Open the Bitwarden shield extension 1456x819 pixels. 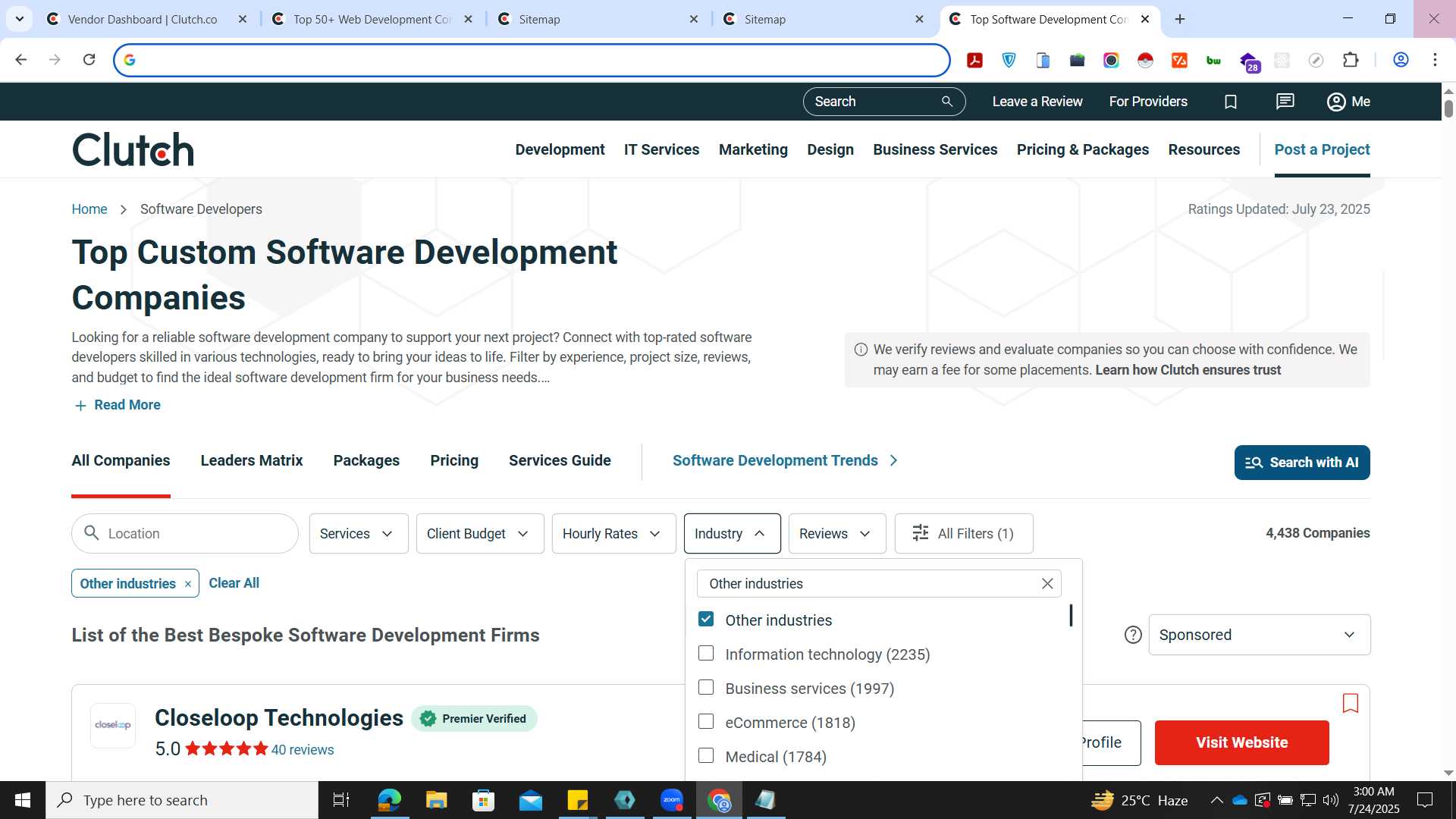pos(1009,60)
